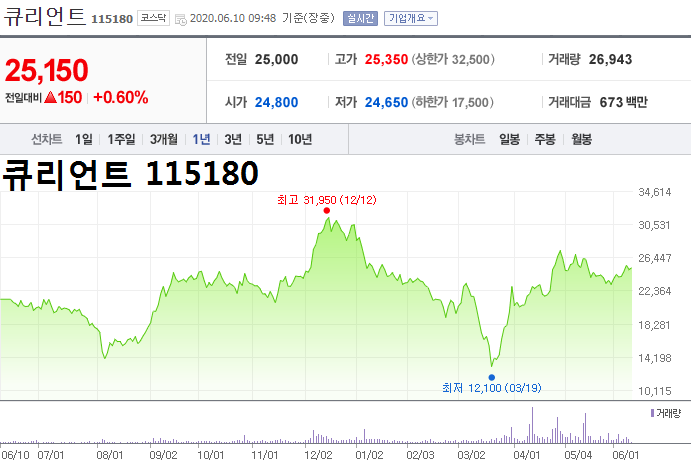Click the 저가 value 24,650
691x474 pixels.
click(x=386, y=103)
